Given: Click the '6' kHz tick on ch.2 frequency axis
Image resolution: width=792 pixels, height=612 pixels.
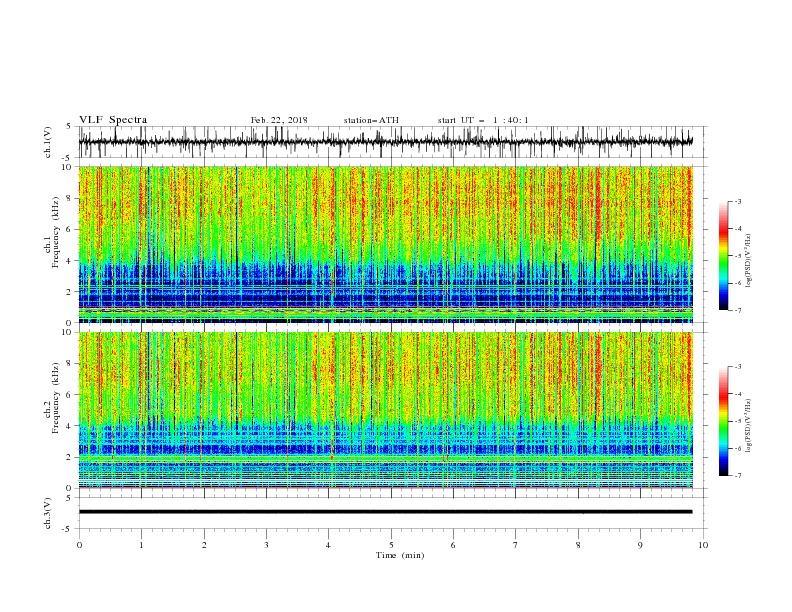Looking at the screenshot, I should 70,395.
